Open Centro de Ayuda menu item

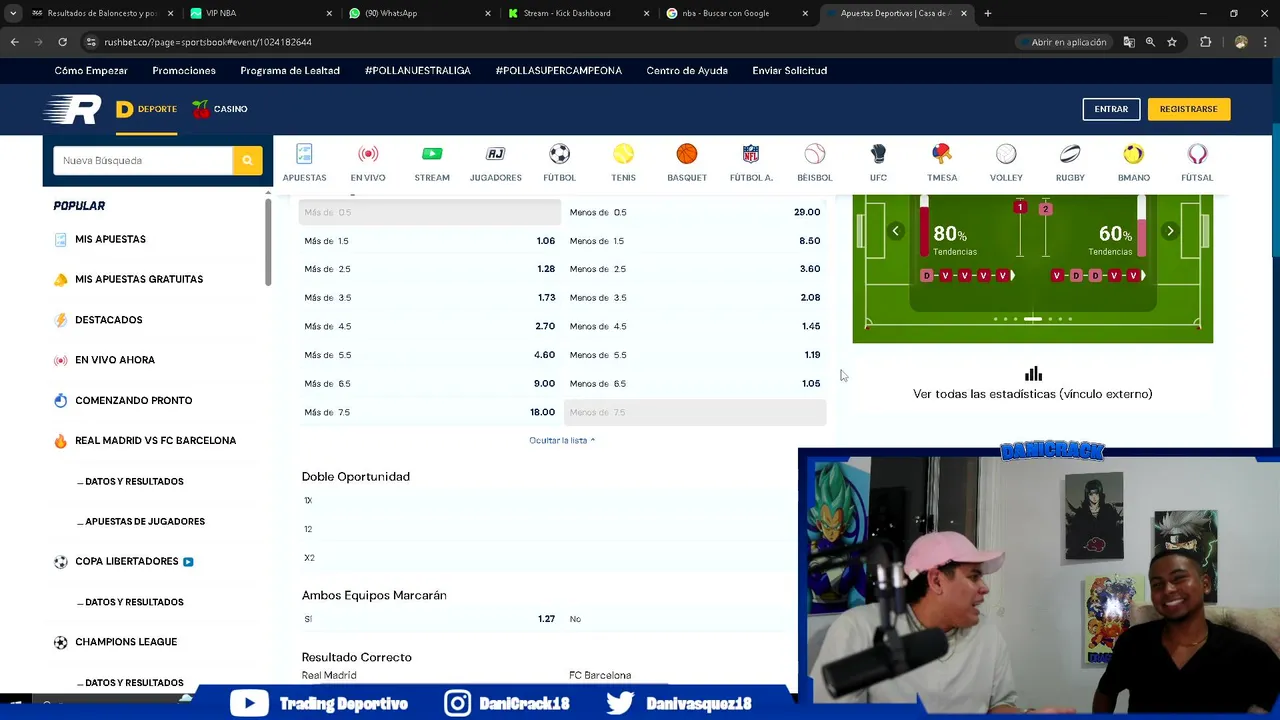click(687, 71)
